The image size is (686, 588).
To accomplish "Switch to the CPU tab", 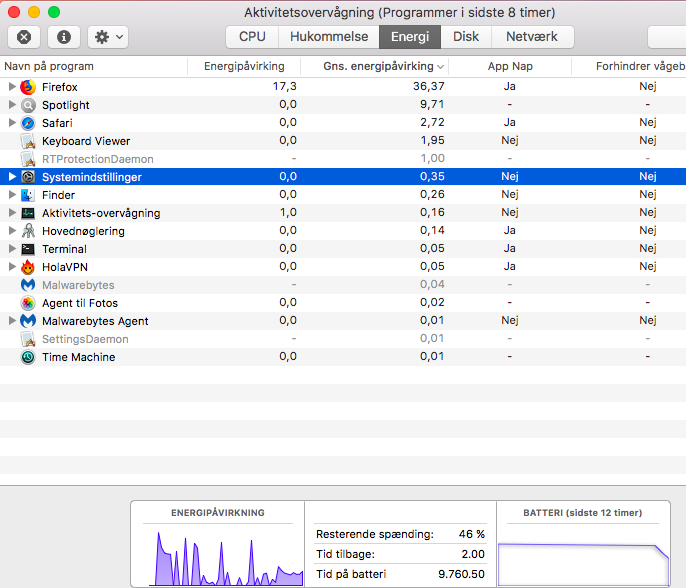I will (x=252, y=37).
